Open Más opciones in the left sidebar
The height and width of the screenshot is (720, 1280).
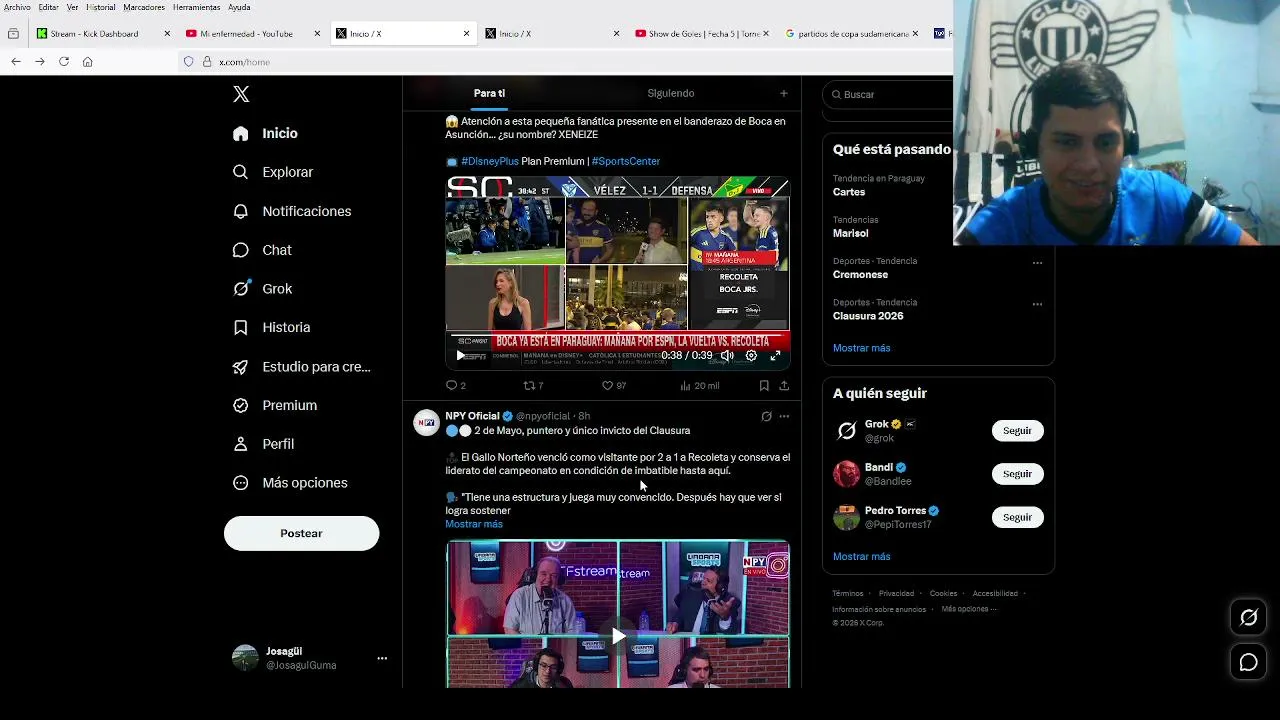(x=290, y=483)
